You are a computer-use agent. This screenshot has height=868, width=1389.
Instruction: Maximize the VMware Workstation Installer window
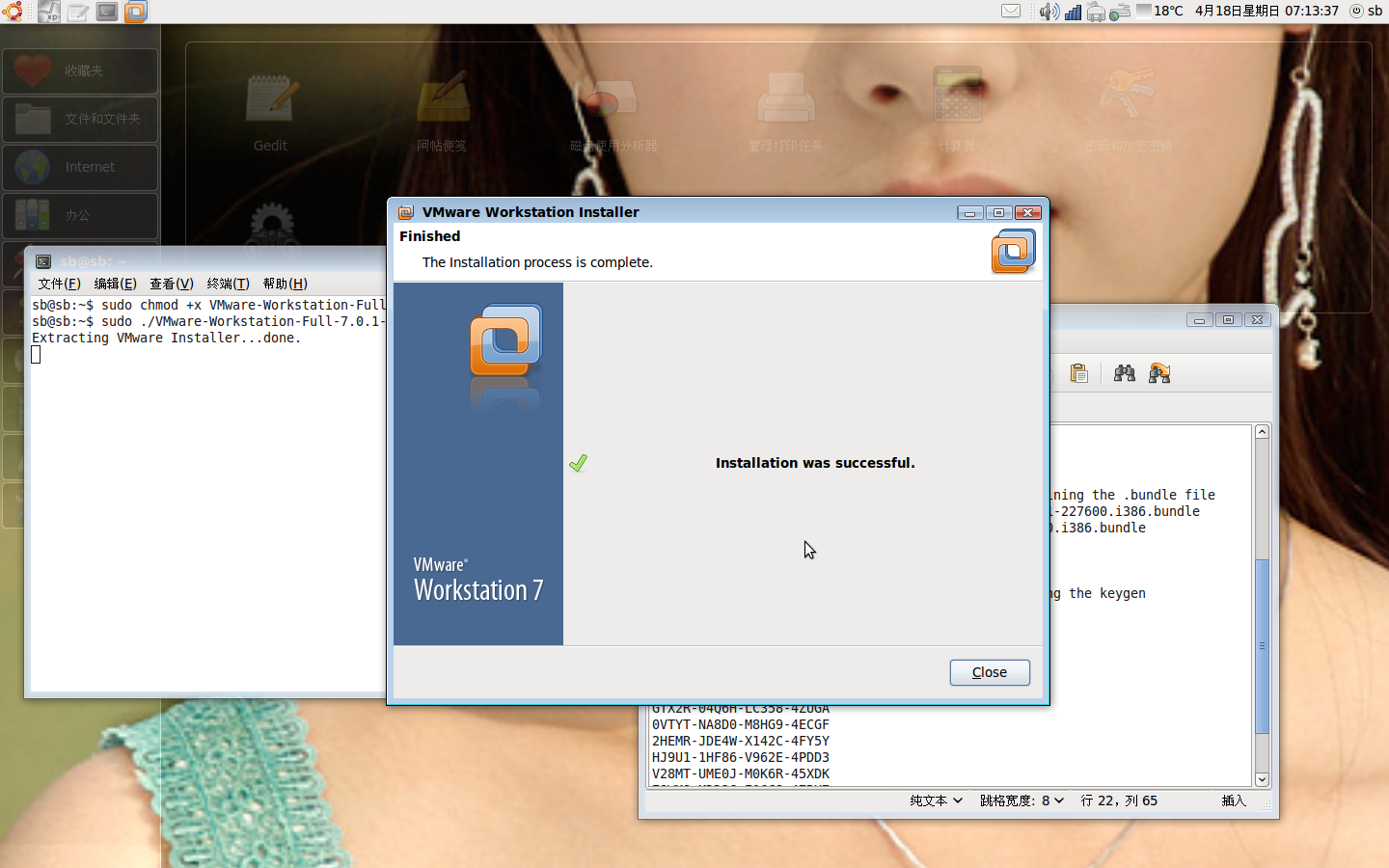[x=999, y=212]
